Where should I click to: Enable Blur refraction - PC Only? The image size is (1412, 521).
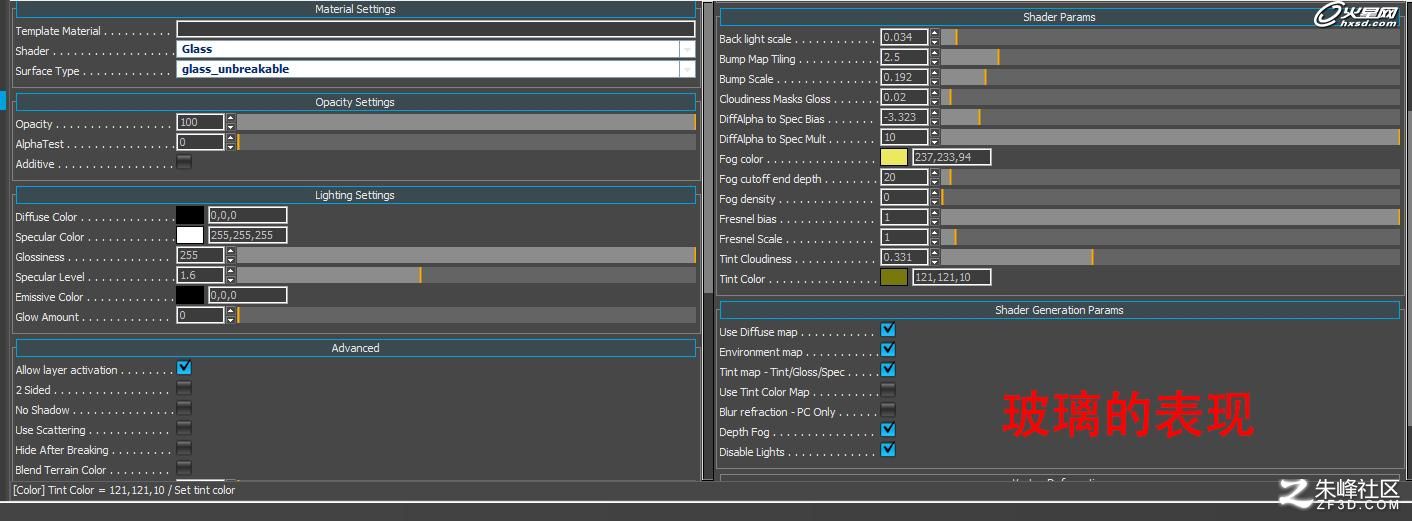pyautogui.click(x=888, y=410)
